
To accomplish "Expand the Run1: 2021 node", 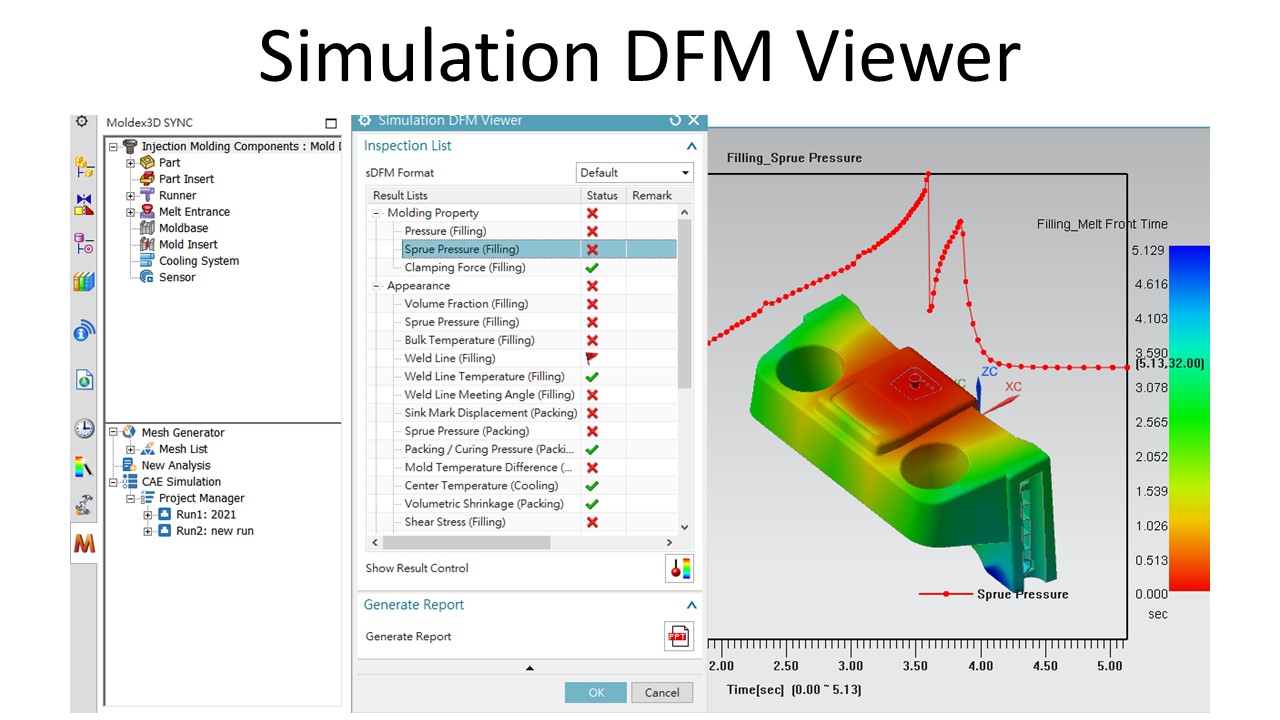I will pyautogui.click(x=148, y=515).
